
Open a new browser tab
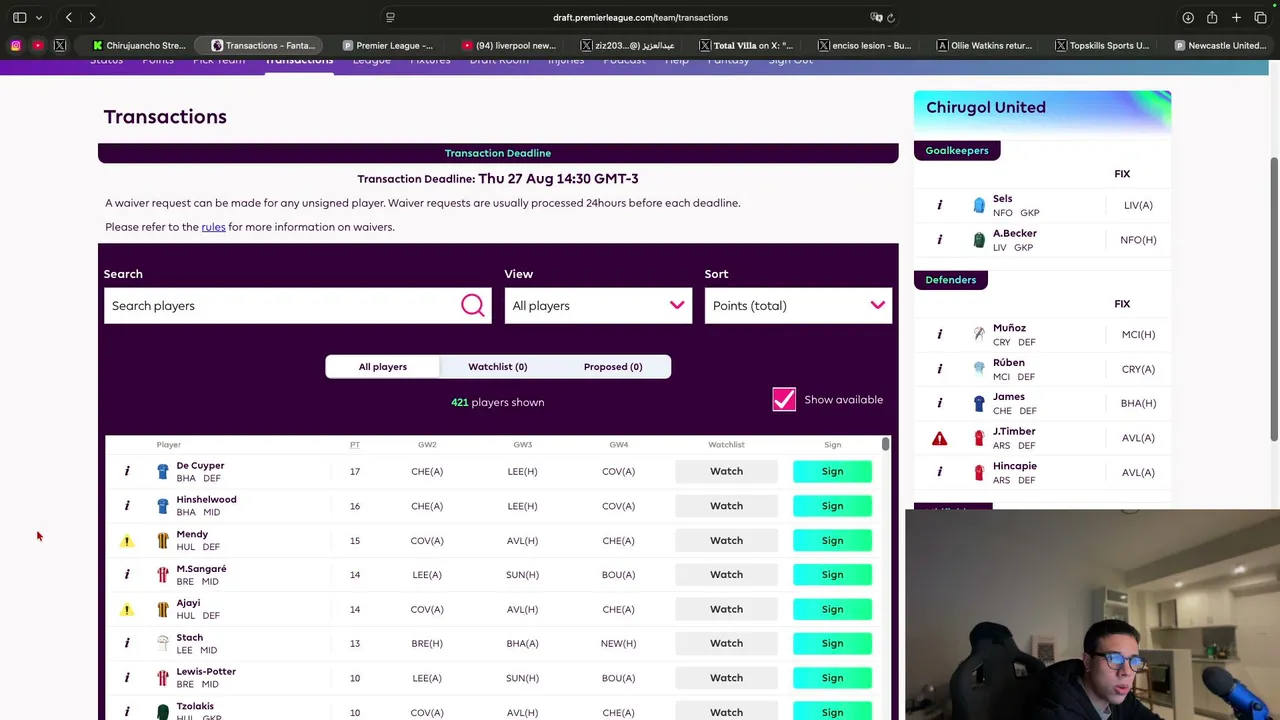click(x=1236, y=17)
